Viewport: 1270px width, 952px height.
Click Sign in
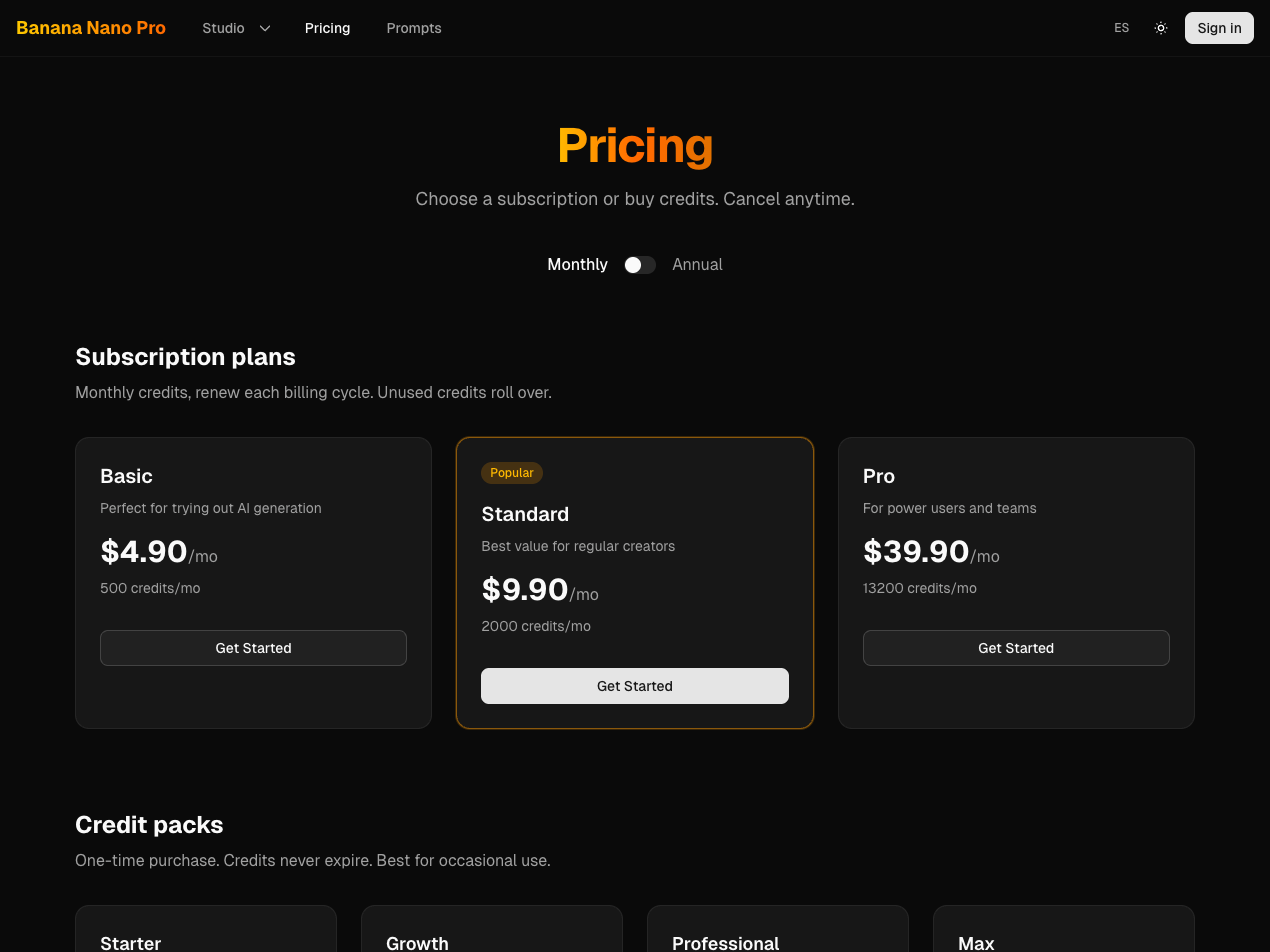(1218, 28)
